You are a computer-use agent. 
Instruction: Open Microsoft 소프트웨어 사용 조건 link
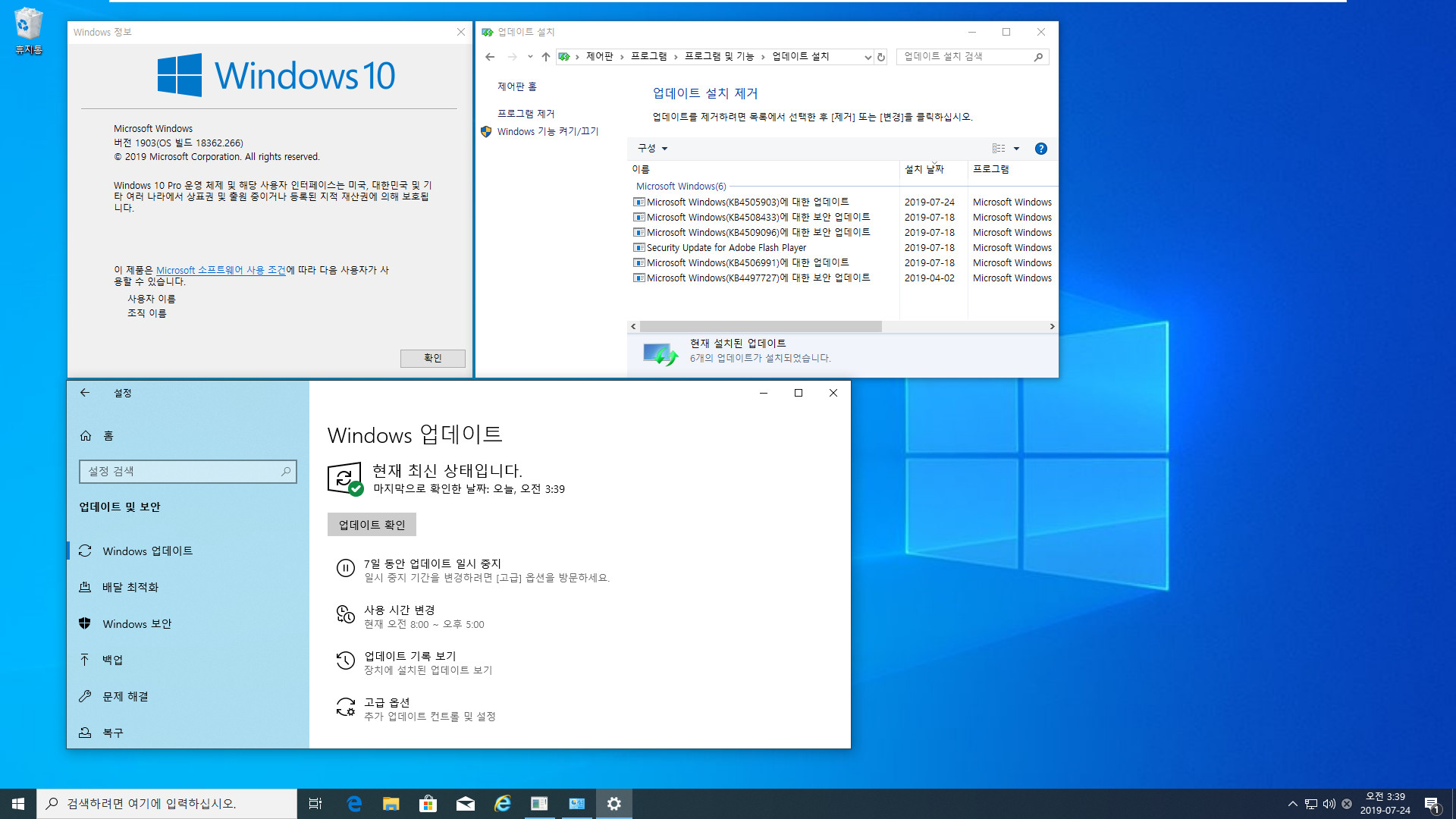pyautogui.click(x=221, y=270)
